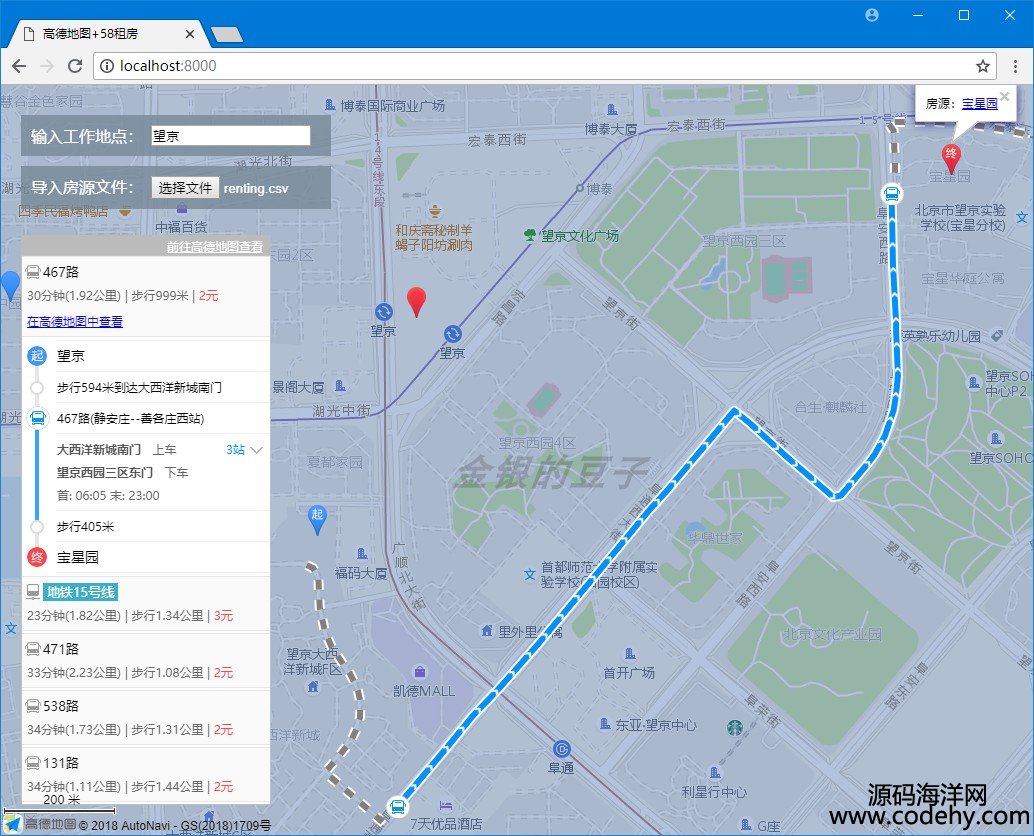This screenshot has width=1034, height=836.
Task: Click the 选择文件 file chooser button
Action: click(x=185, y=188)
